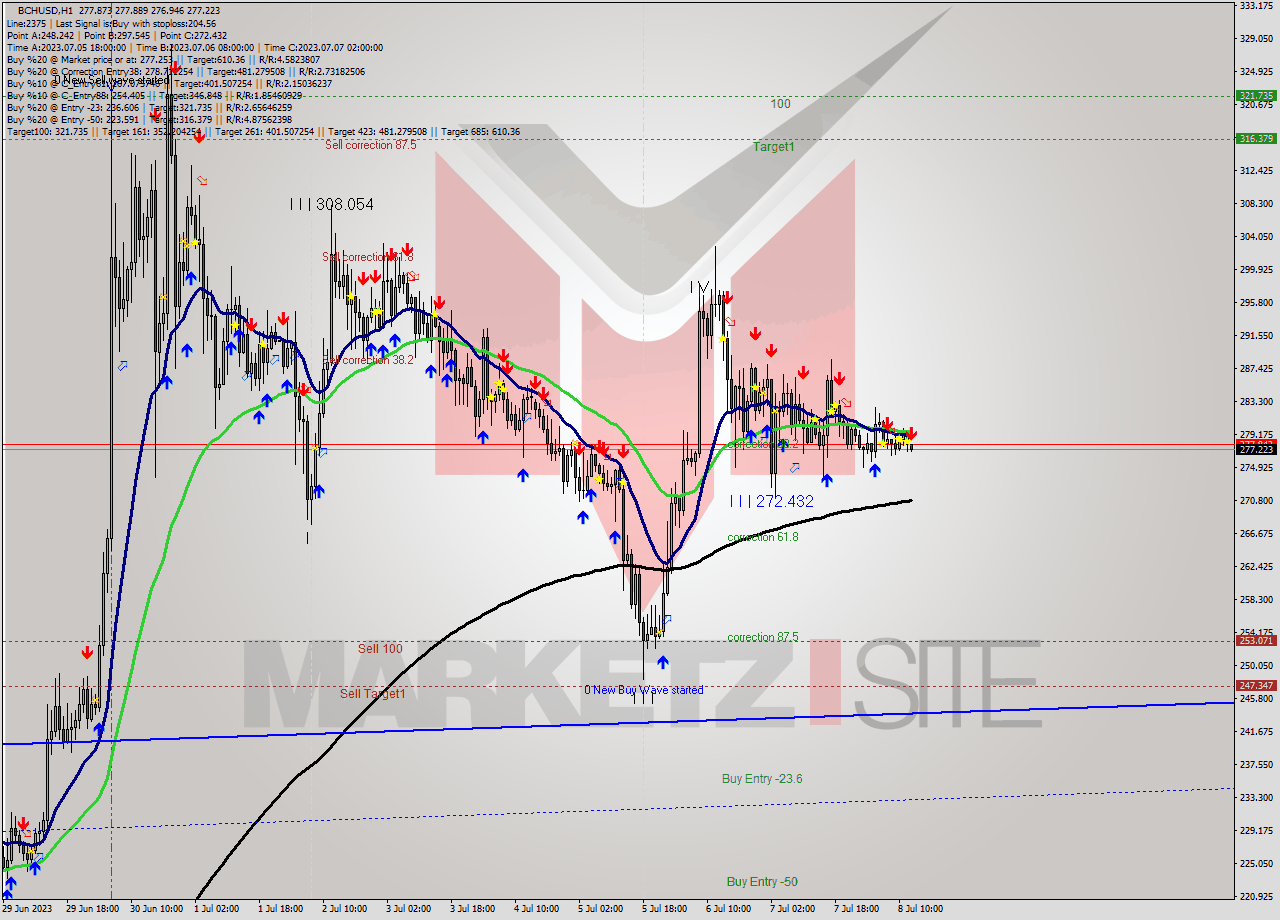Image resolution: width=1280 pixels, height=920 pixels.
Task: Click the 30 Jun 10:00 time label
Action: [156, 909]
